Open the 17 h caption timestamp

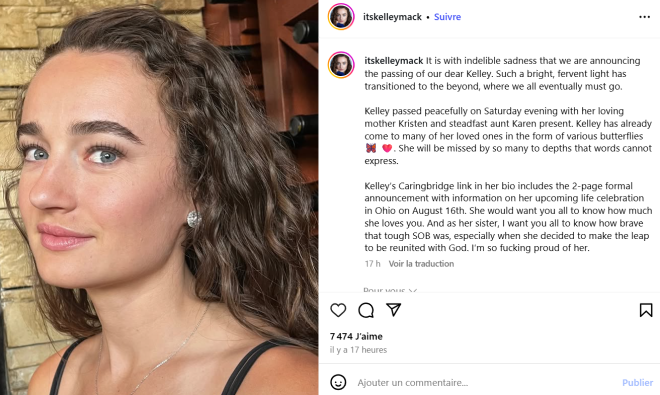point(372,264)
